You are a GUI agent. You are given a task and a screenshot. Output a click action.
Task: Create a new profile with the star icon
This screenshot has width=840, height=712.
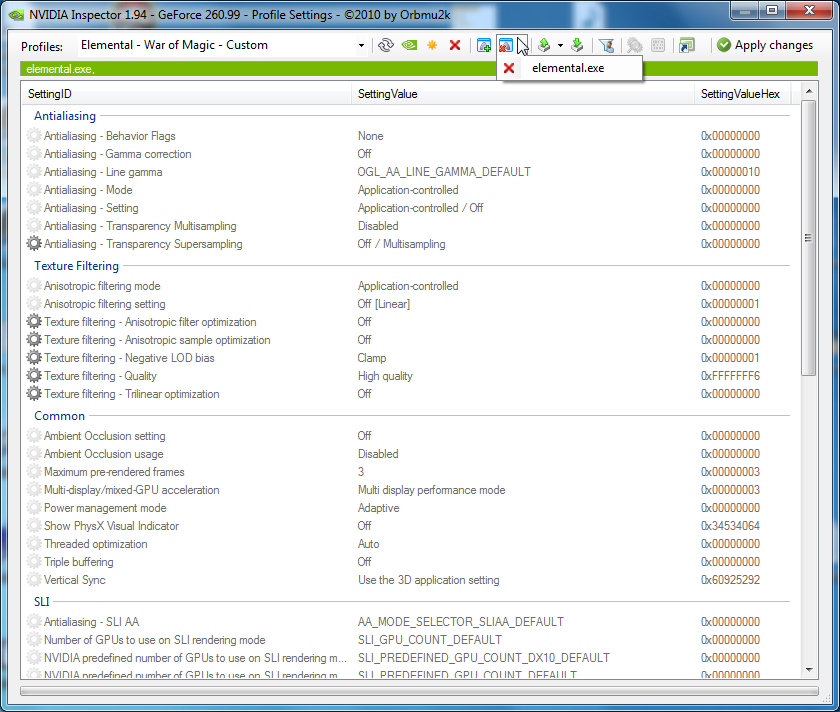432,45
